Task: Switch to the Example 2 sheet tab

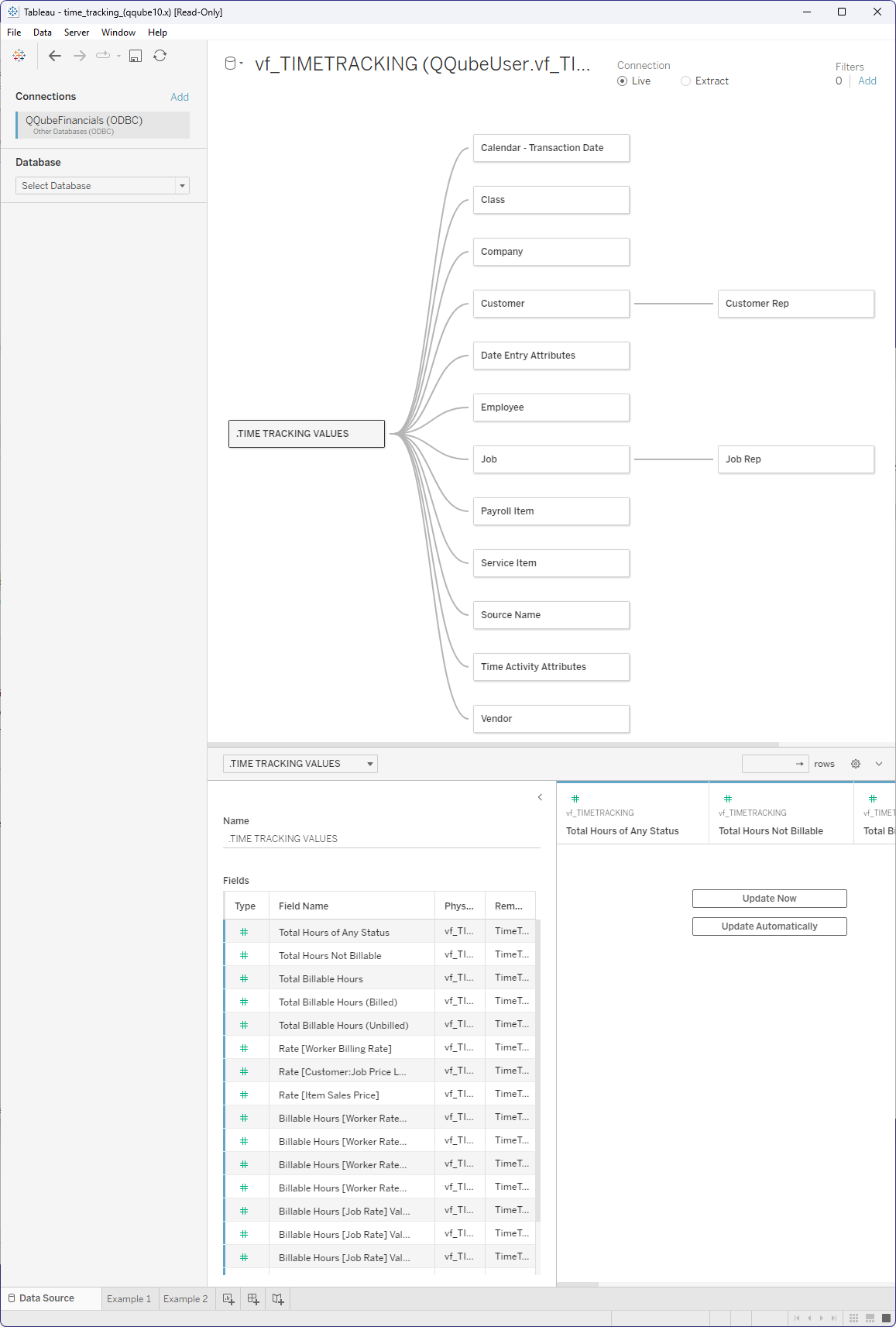Action: pyautogui.click(x=186, y=1299)
